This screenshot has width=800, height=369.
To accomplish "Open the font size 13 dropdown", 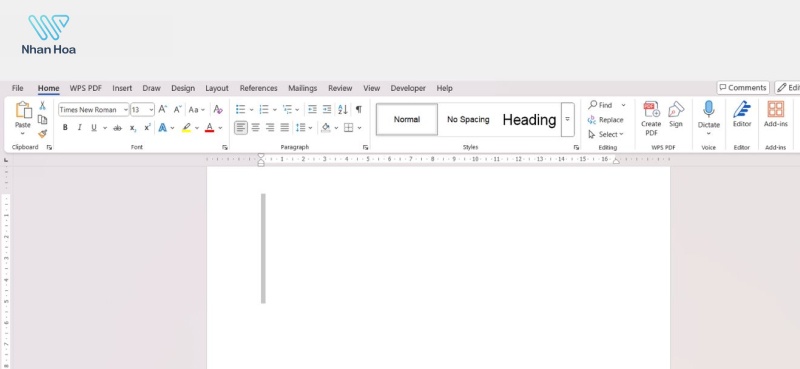I will [152, 110].
